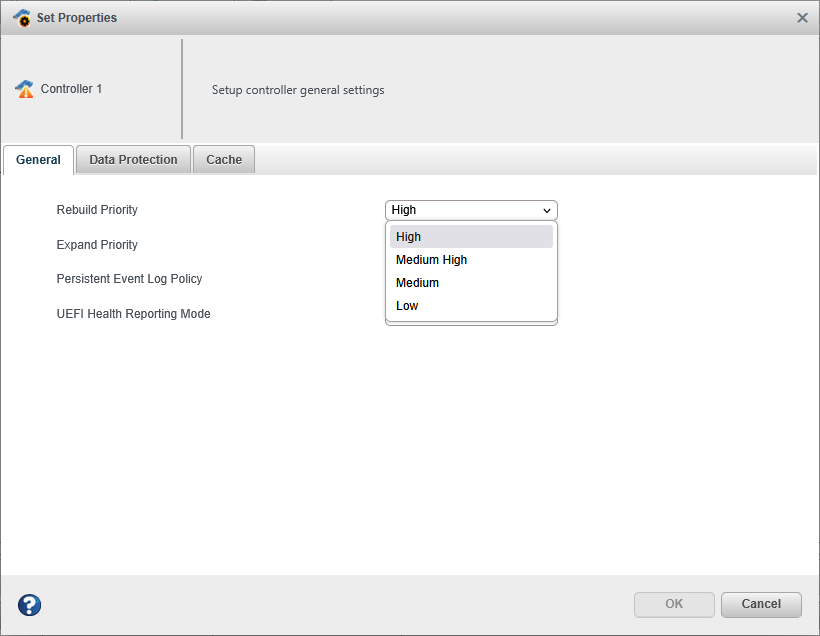Close the Set Properties dialog
820x636 pixels.
802,18
